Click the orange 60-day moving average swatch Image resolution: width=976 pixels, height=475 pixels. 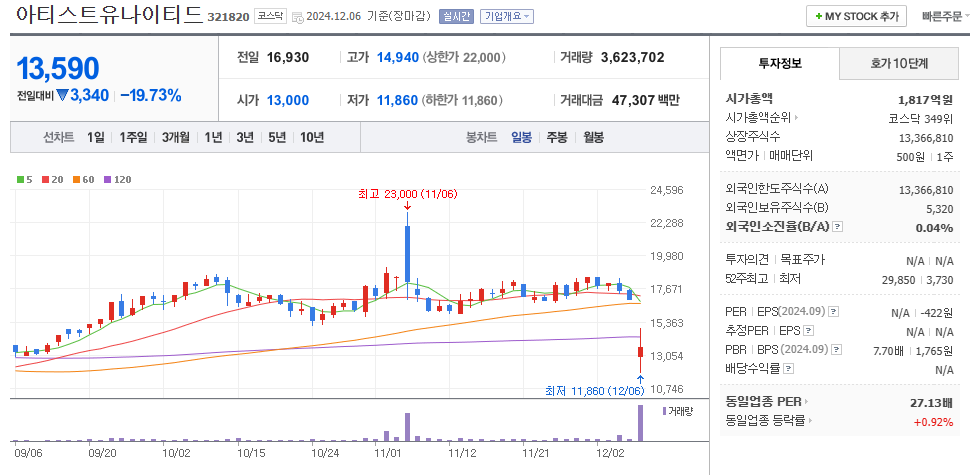77,180
